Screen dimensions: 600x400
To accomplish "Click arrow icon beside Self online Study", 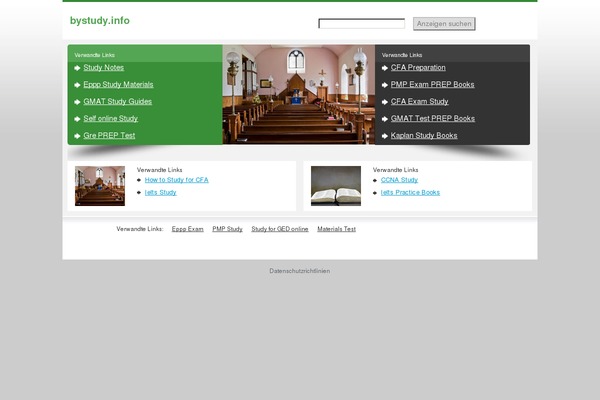I will 77,119.
